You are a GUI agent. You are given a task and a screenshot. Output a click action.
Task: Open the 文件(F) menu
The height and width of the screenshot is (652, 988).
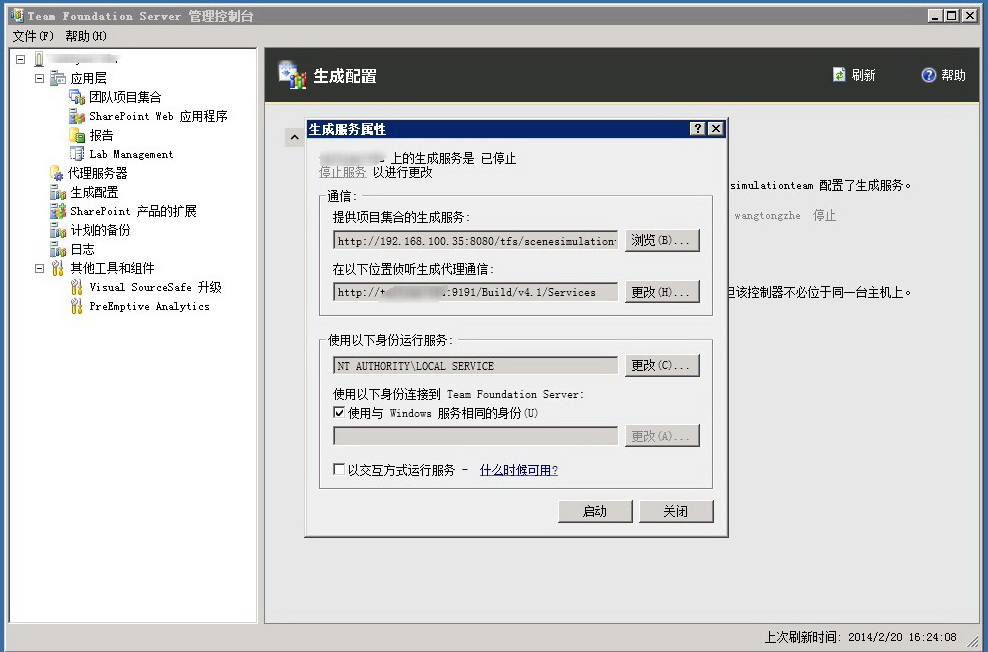33,36
